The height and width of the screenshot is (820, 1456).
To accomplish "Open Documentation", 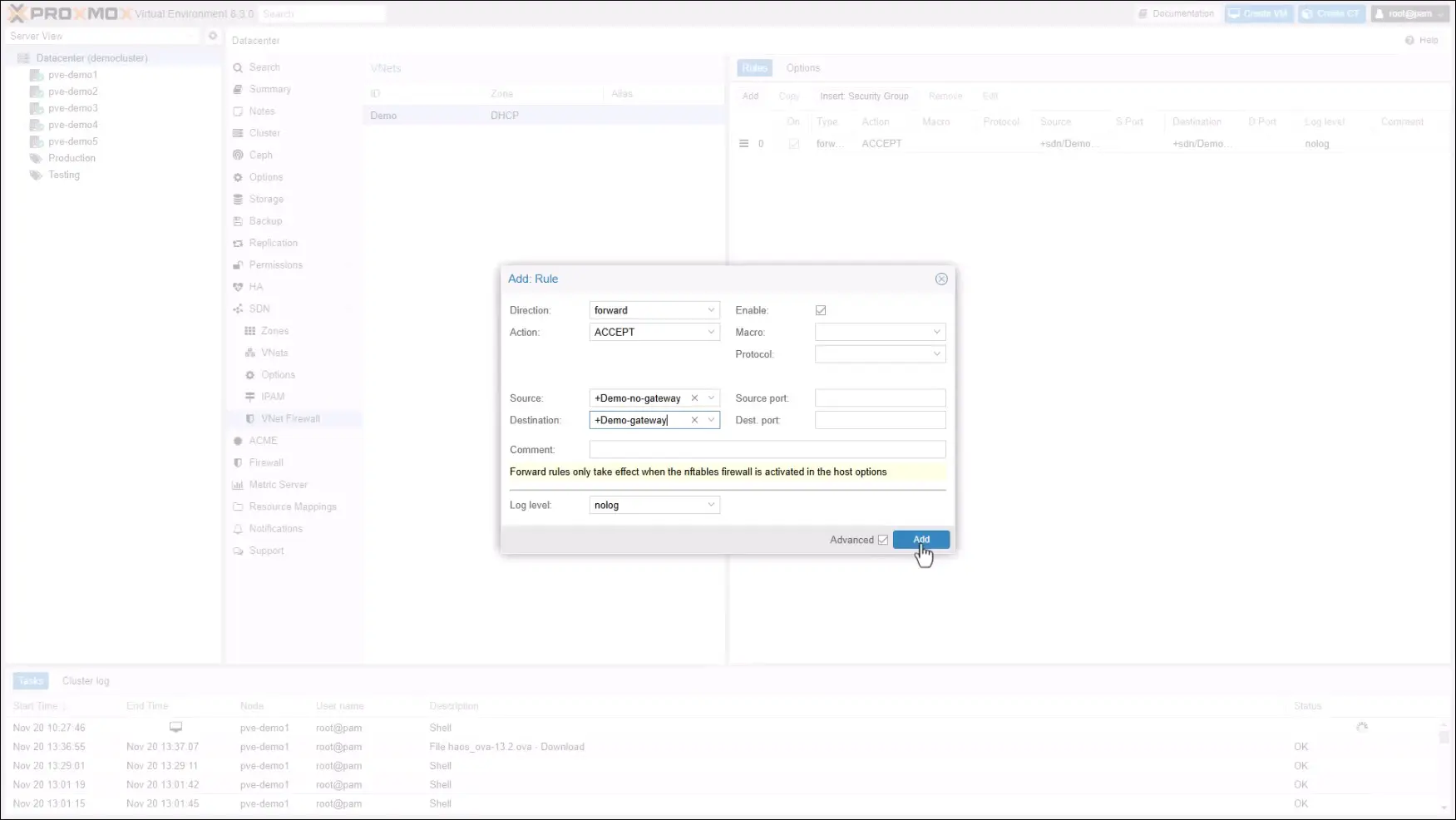I will [1177, 14].
